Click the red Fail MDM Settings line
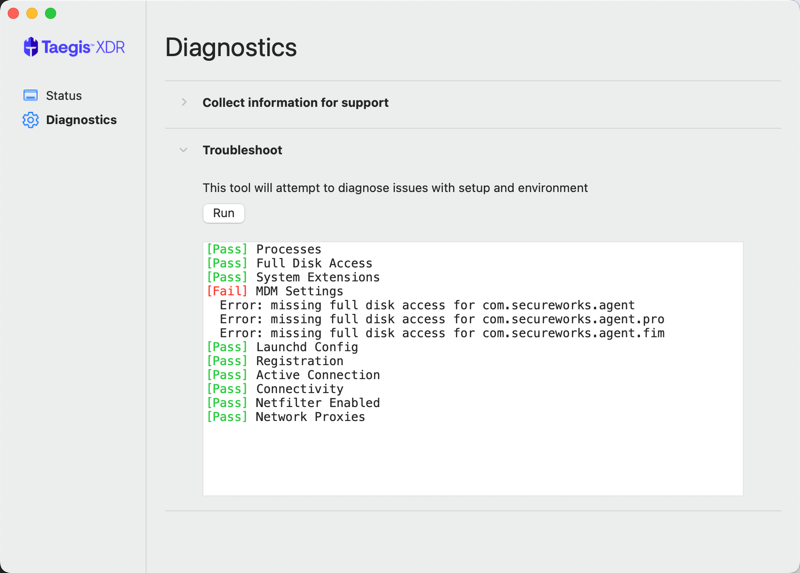The width and height of the screenshot is (800, 573). (x=274, y=291)
